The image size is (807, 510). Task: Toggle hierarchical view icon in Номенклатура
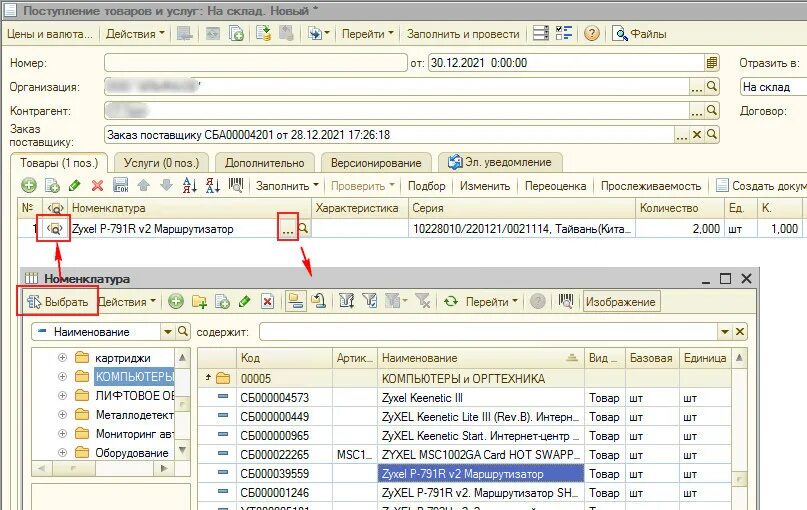[x=296, y=302]
